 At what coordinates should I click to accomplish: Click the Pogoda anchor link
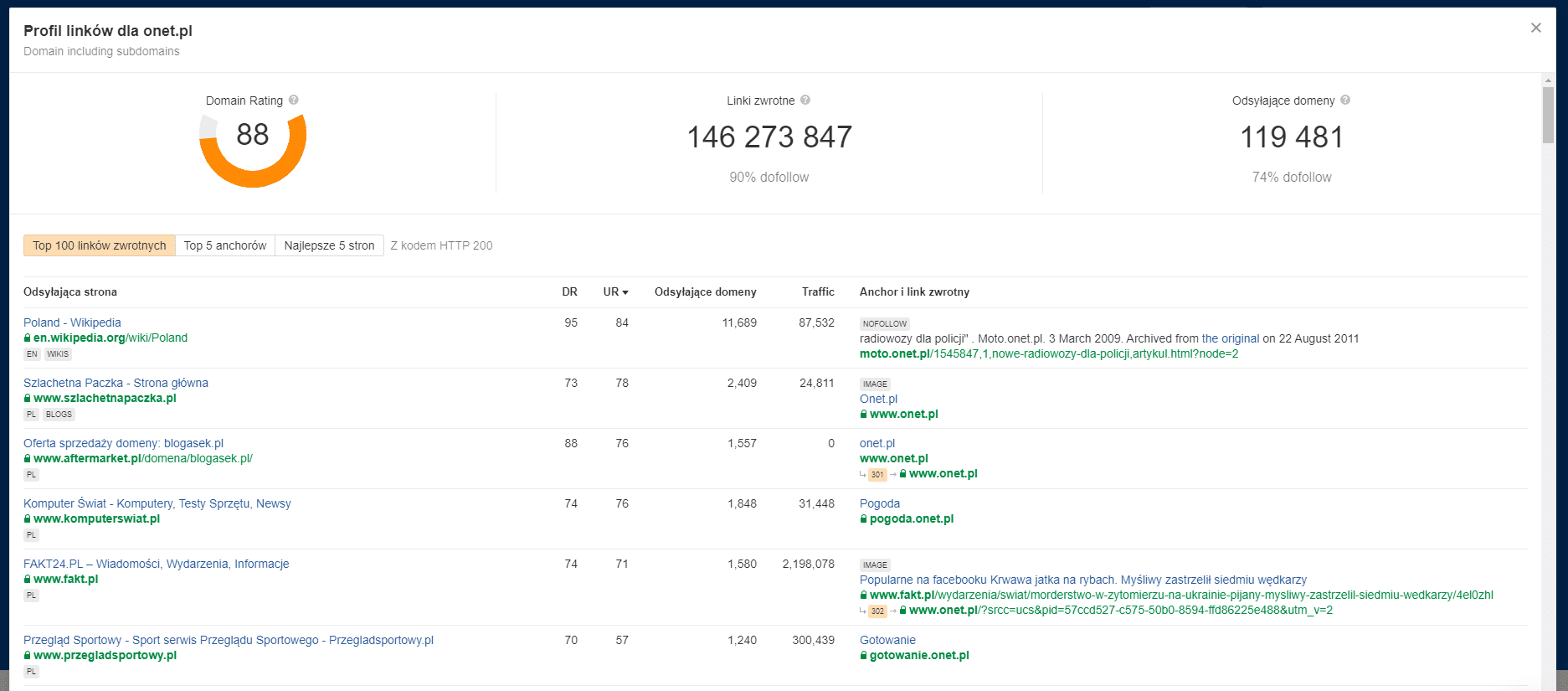pyautogui.click(x=880, y=503)
